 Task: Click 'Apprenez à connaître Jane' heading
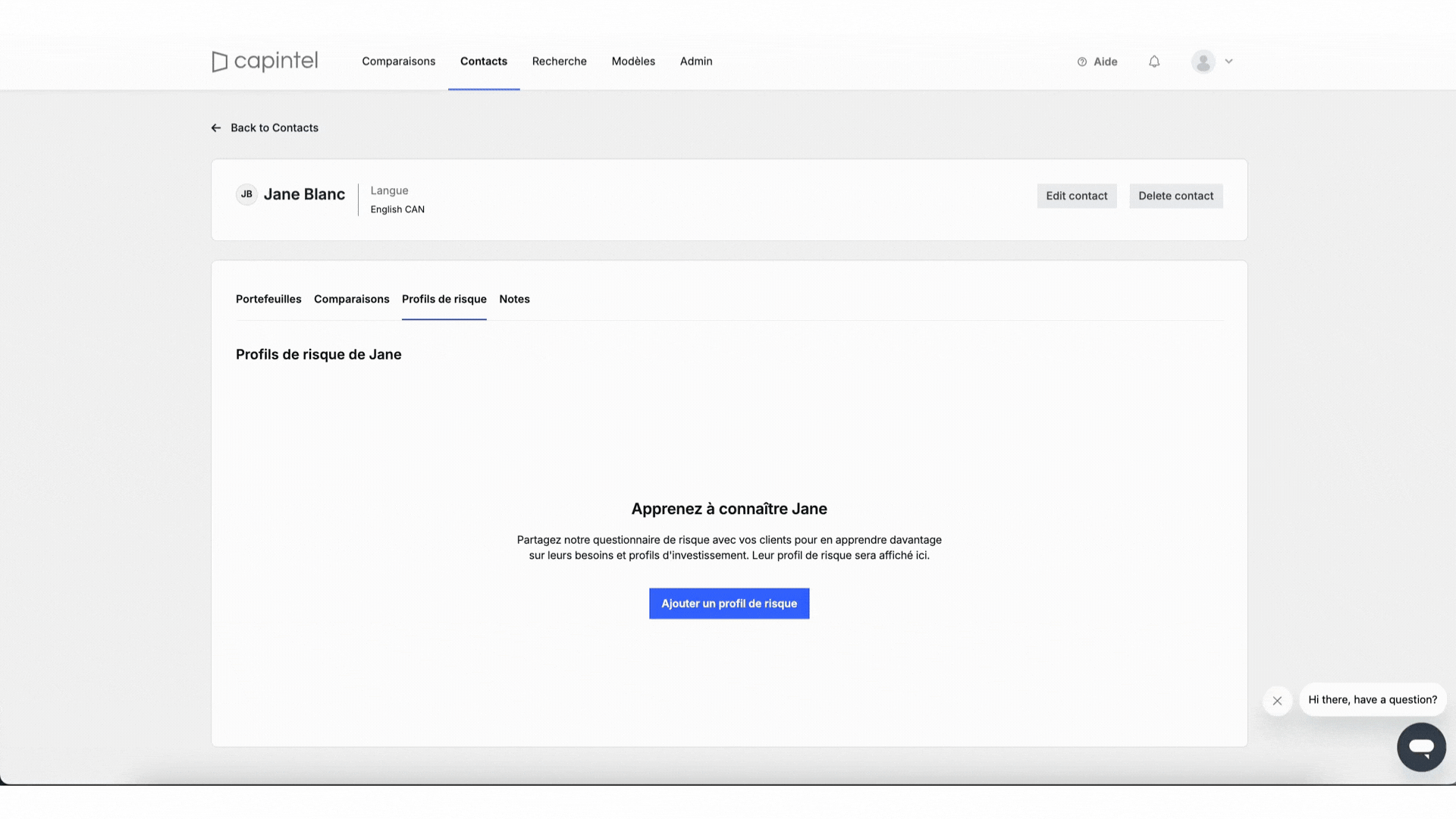pos(729,509)
